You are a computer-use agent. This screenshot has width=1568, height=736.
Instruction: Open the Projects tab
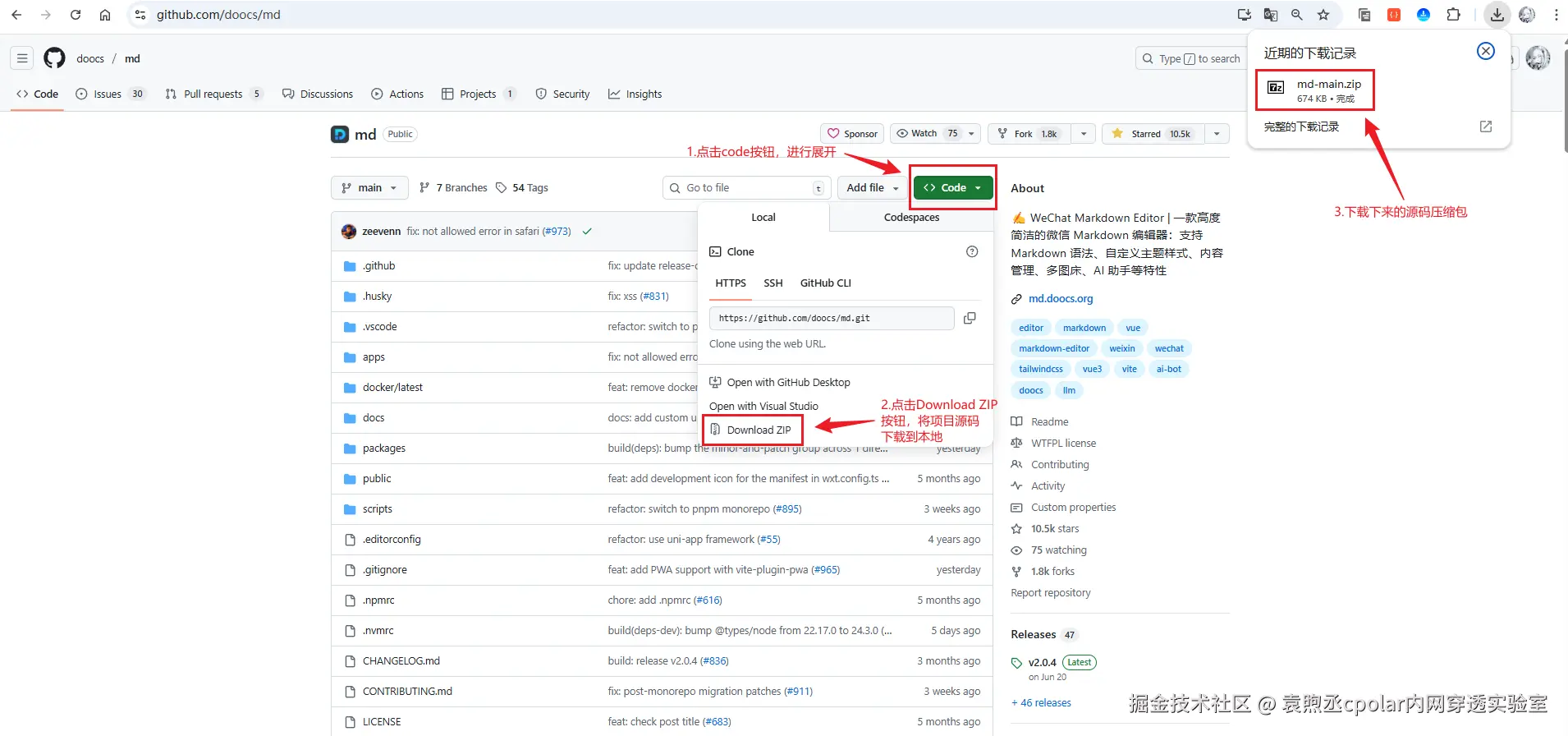click(x=479, y=94)
